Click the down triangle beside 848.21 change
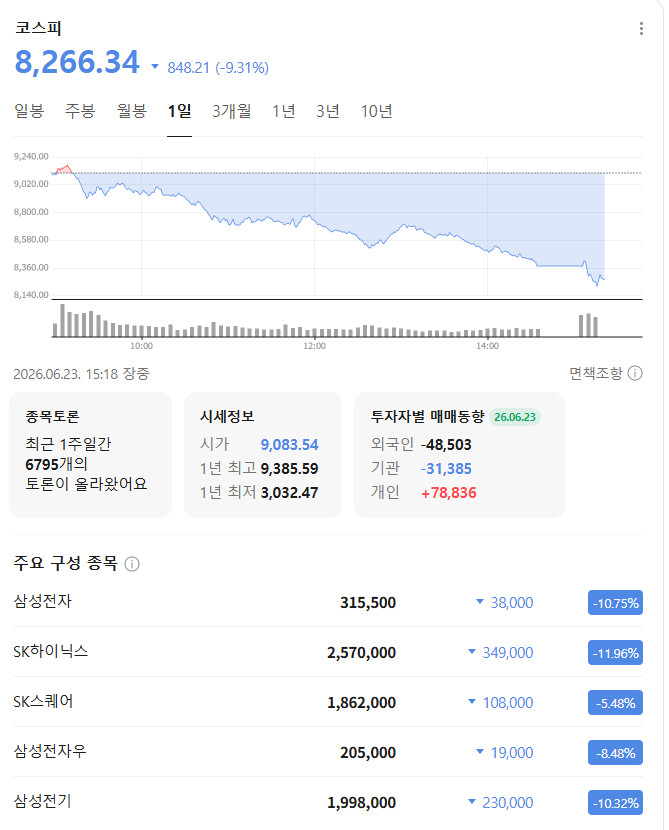 tap(155, 67)
